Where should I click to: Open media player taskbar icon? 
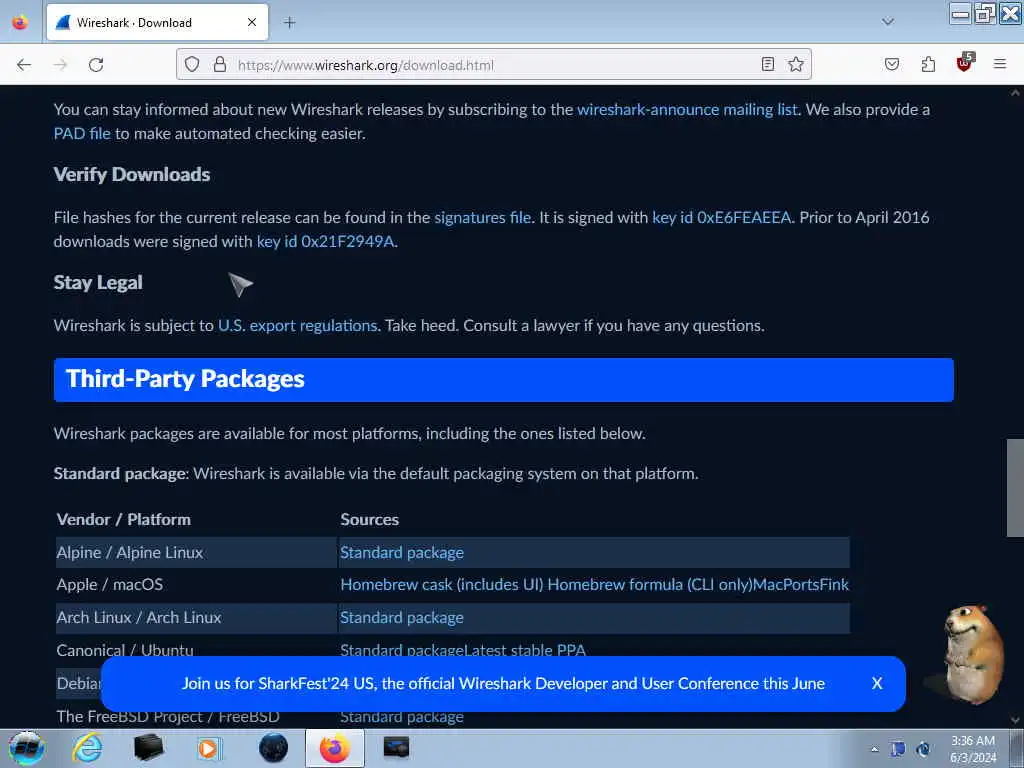(210, 748)
